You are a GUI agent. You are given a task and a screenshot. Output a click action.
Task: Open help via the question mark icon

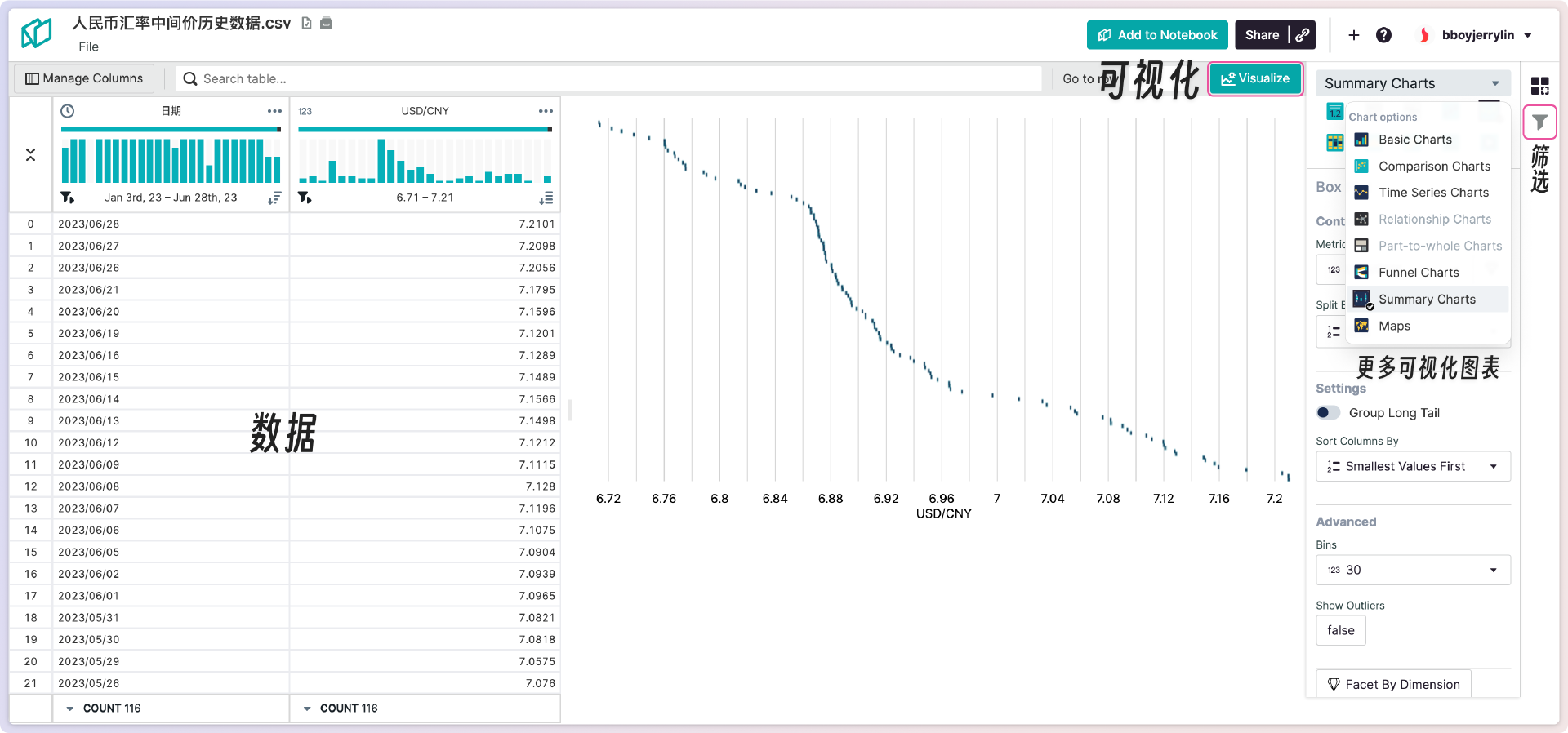[1383, 35]
